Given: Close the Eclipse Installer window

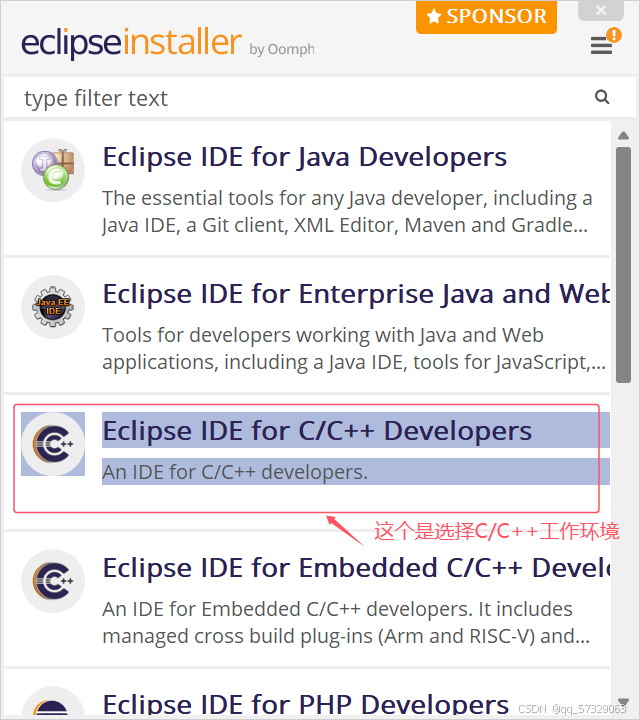Looking at the screenshot, I should coord(601,10).
